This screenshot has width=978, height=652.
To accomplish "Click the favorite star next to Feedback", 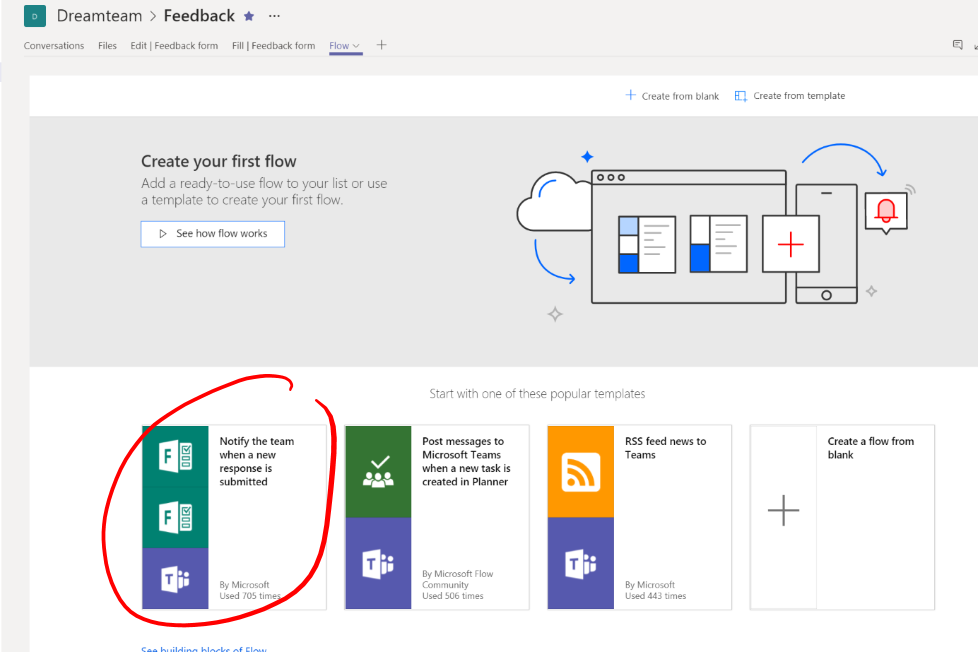I will (249, 16).
